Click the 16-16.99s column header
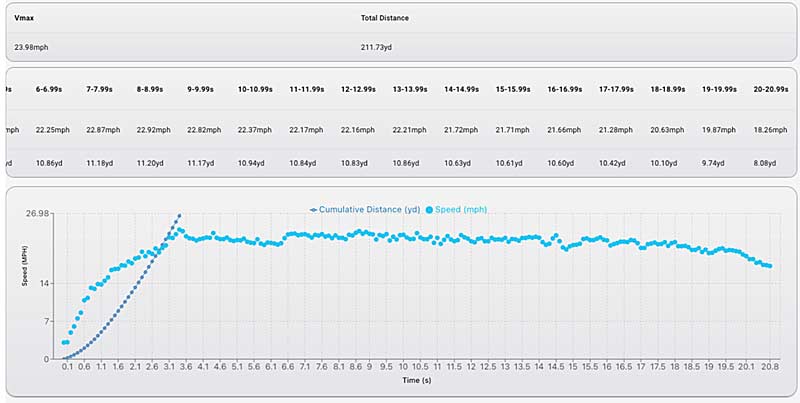 [x=564, y=89]
